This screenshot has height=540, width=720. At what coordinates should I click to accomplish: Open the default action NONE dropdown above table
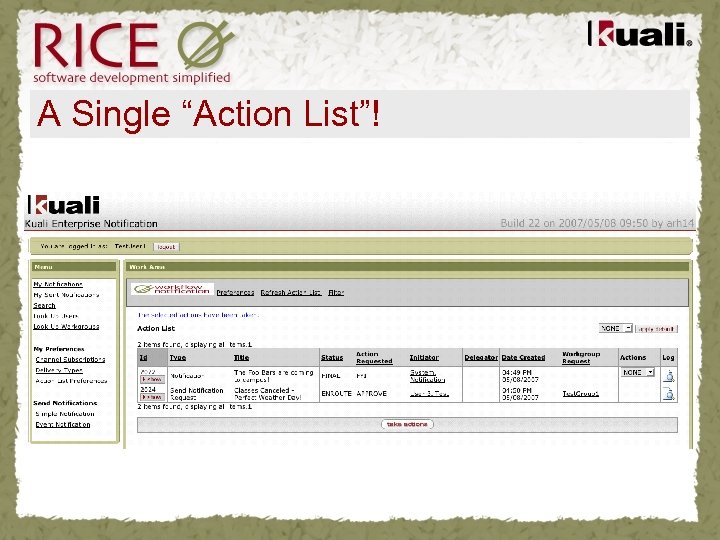click(616, 328)
